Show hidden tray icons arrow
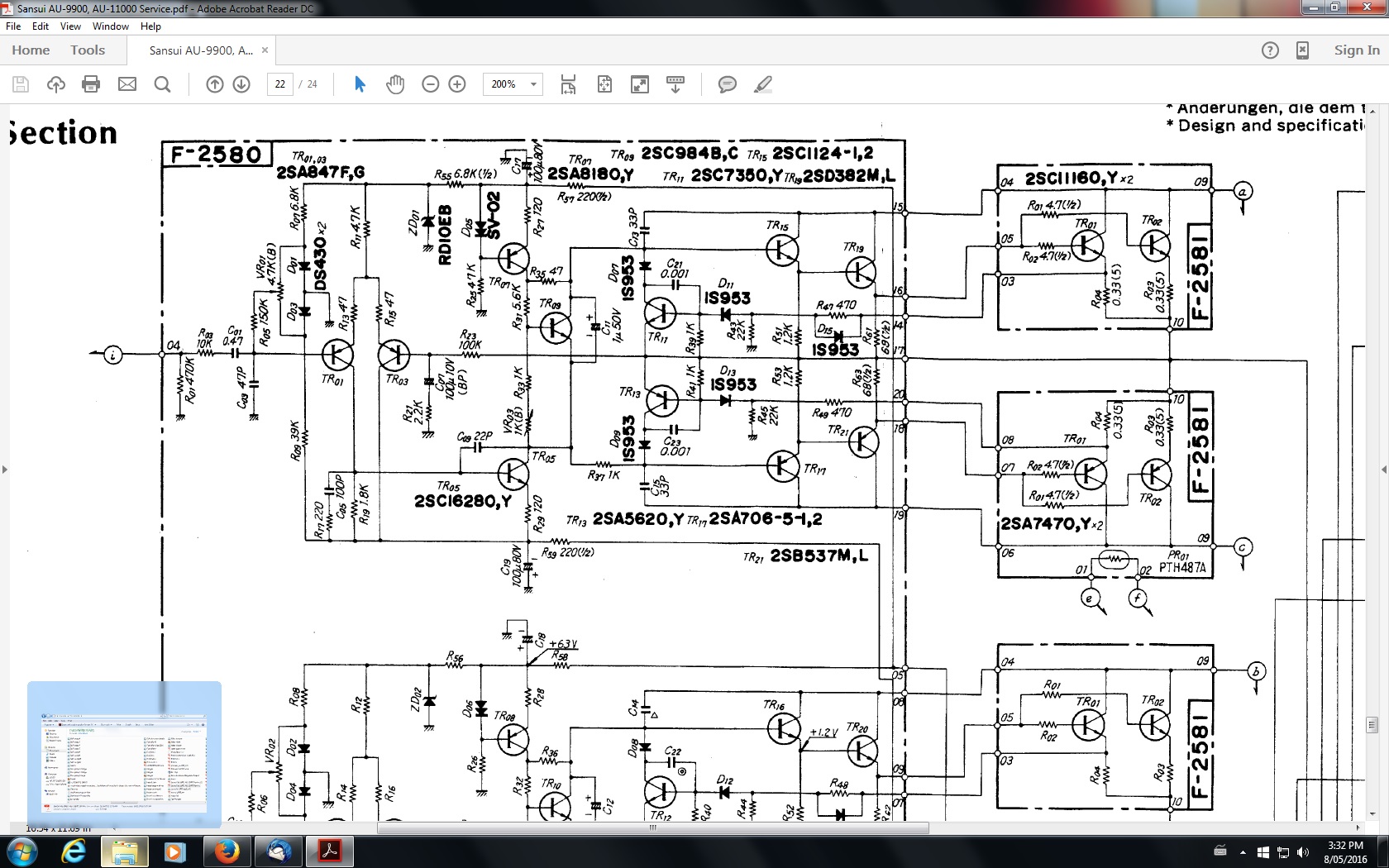 click(1243, 852)
